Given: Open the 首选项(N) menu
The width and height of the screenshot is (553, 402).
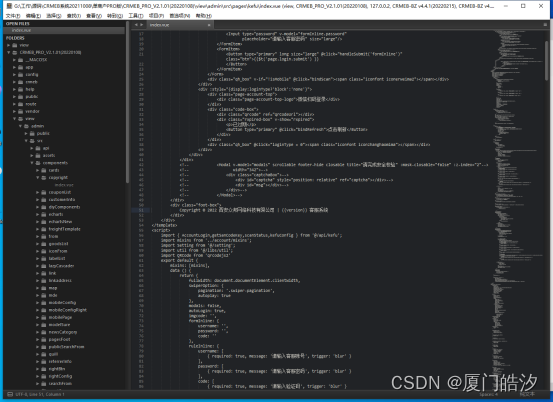Looking at the screenshot, I should [180, 16].
